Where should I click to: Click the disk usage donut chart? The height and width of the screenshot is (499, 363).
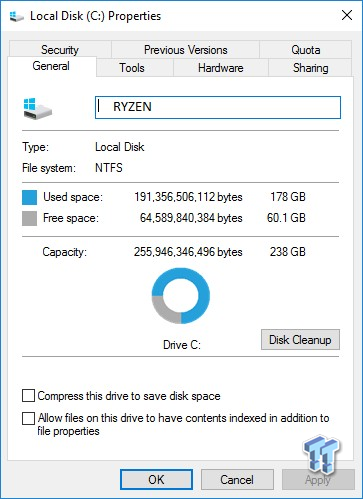(x=181, y=296)
